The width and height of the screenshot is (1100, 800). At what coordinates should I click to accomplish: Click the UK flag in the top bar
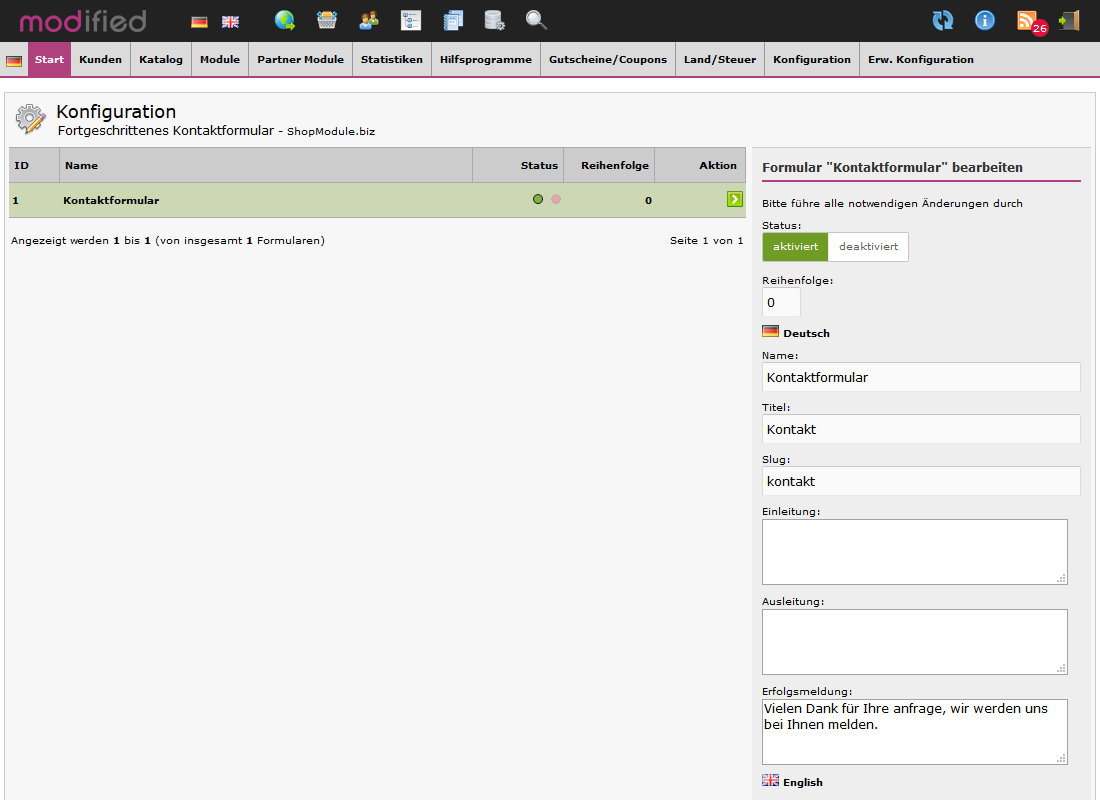[x=230, y=21]
